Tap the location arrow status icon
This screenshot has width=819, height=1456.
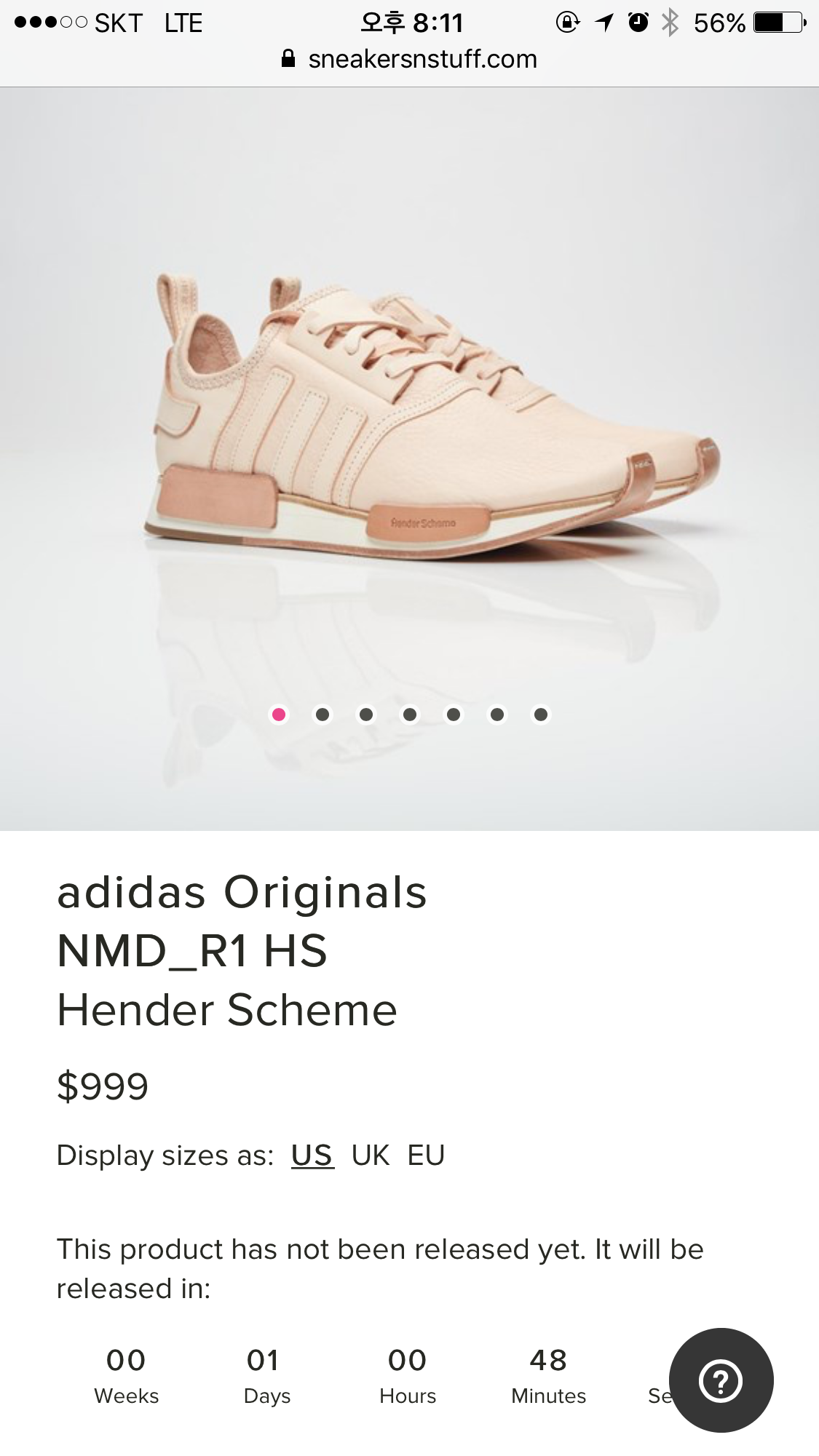coord(604,23)
